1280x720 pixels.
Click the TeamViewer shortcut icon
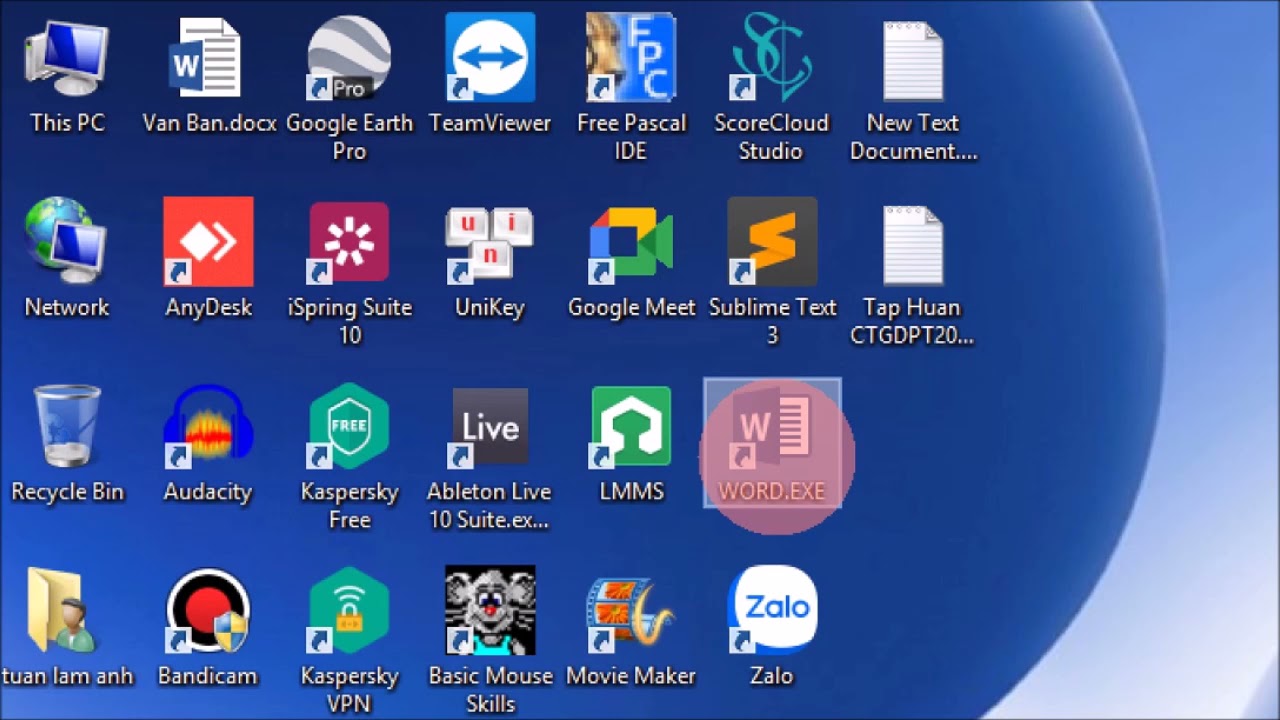tap(490, 75)
